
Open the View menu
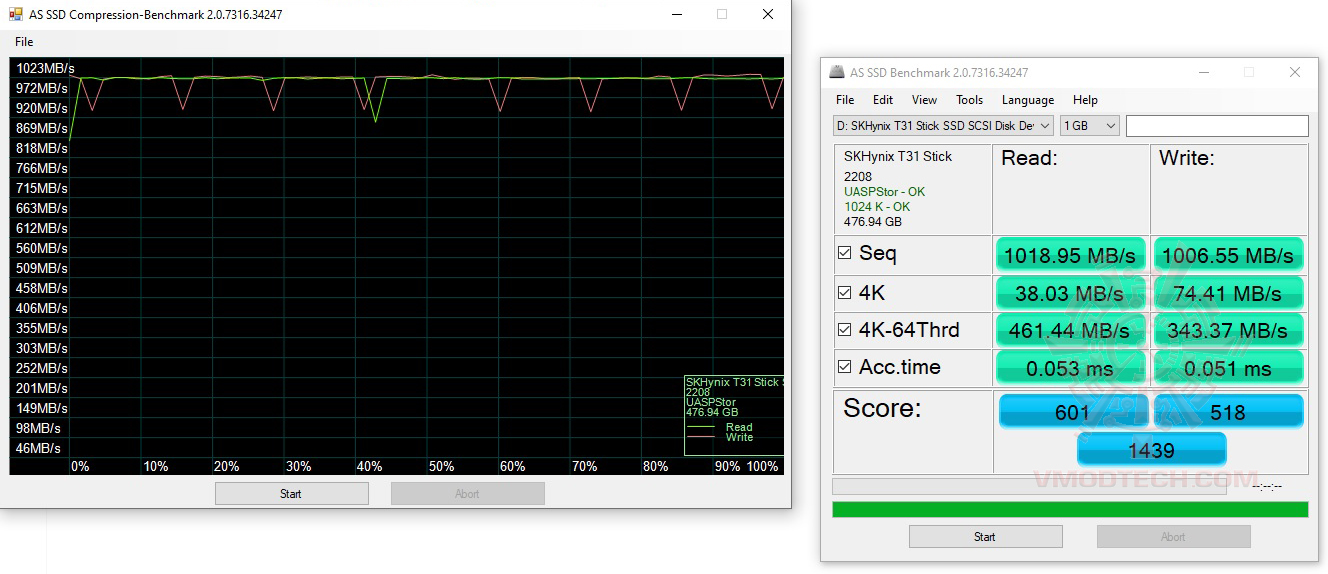925,100
